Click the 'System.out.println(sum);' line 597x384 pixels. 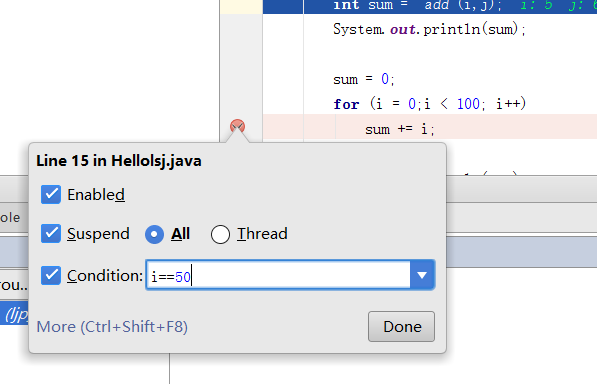(x=429, y=29)
